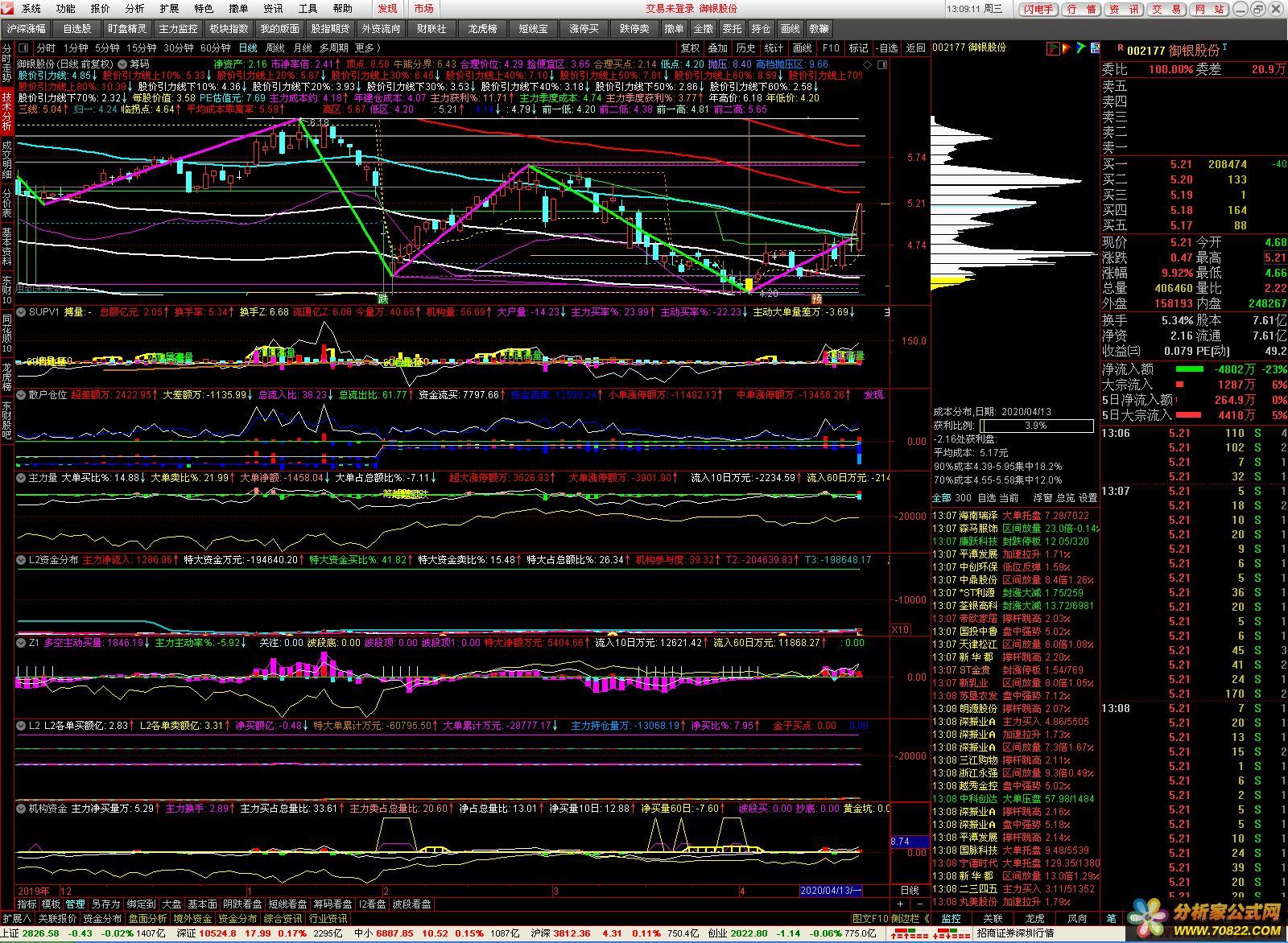Click the 返回 button
Screen dimensions: 1288x943
(916, 48)
